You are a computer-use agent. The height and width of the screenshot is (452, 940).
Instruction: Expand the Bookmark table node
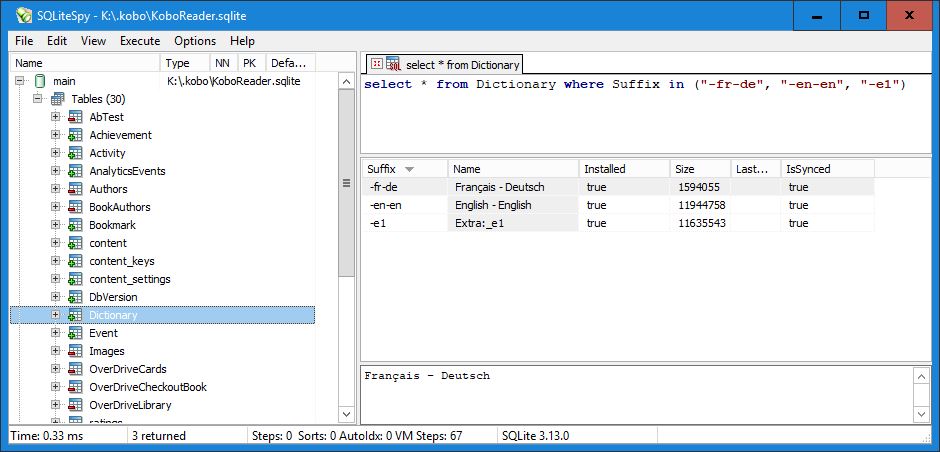coord(56,224)
